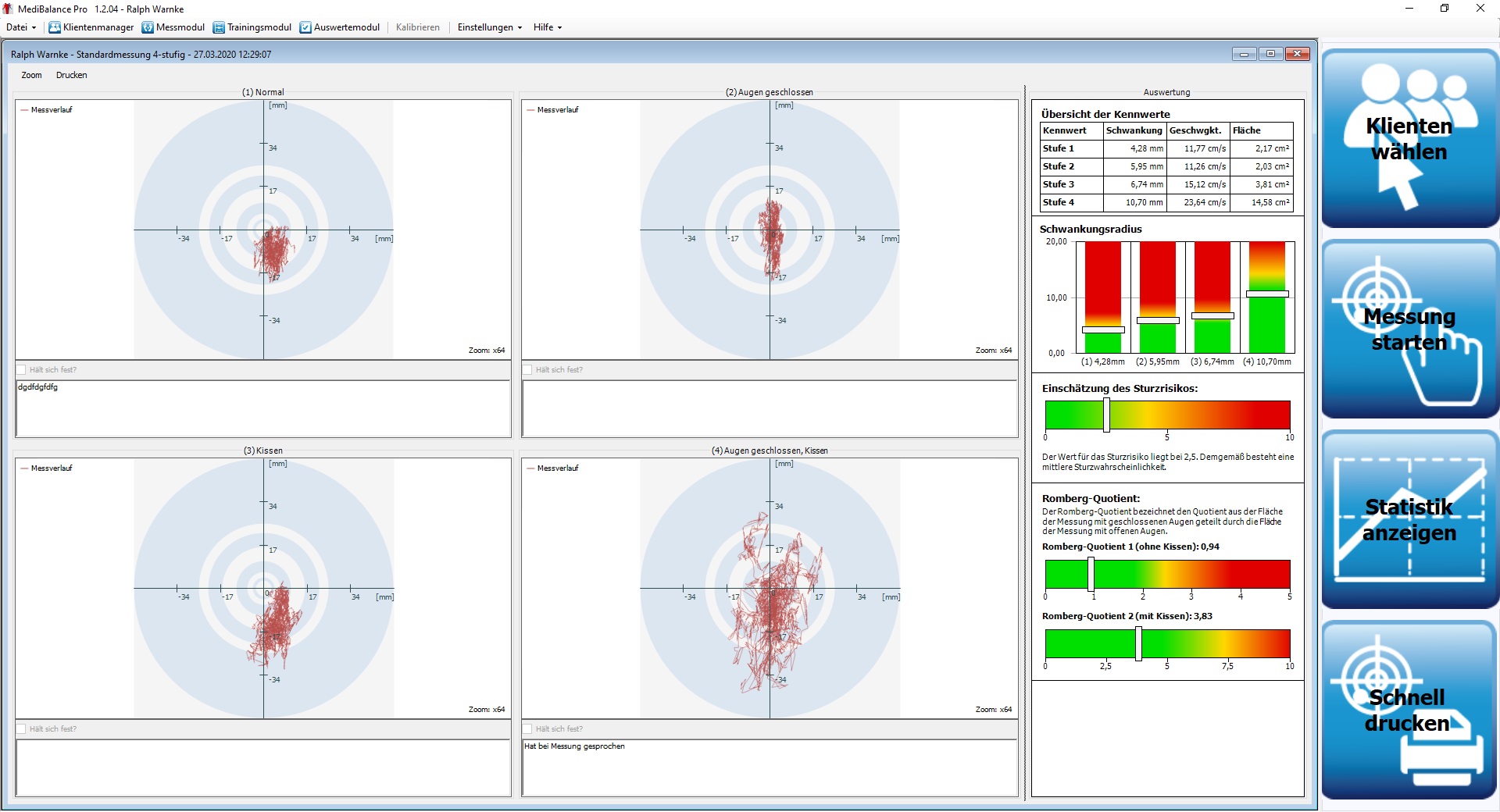This screenshot has height=812, width=1500.
Task: Open the Drucken menu in measurement window
Action: tap(72, 76)
